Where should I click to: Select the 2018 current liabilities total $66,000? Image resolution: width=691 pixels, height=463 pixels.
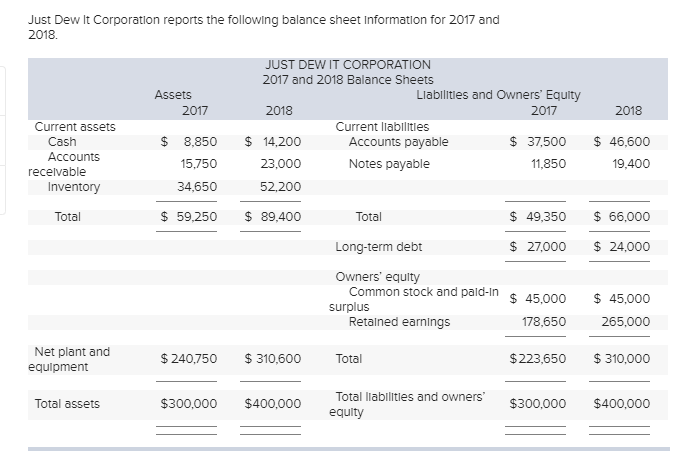tap(621, 217)
